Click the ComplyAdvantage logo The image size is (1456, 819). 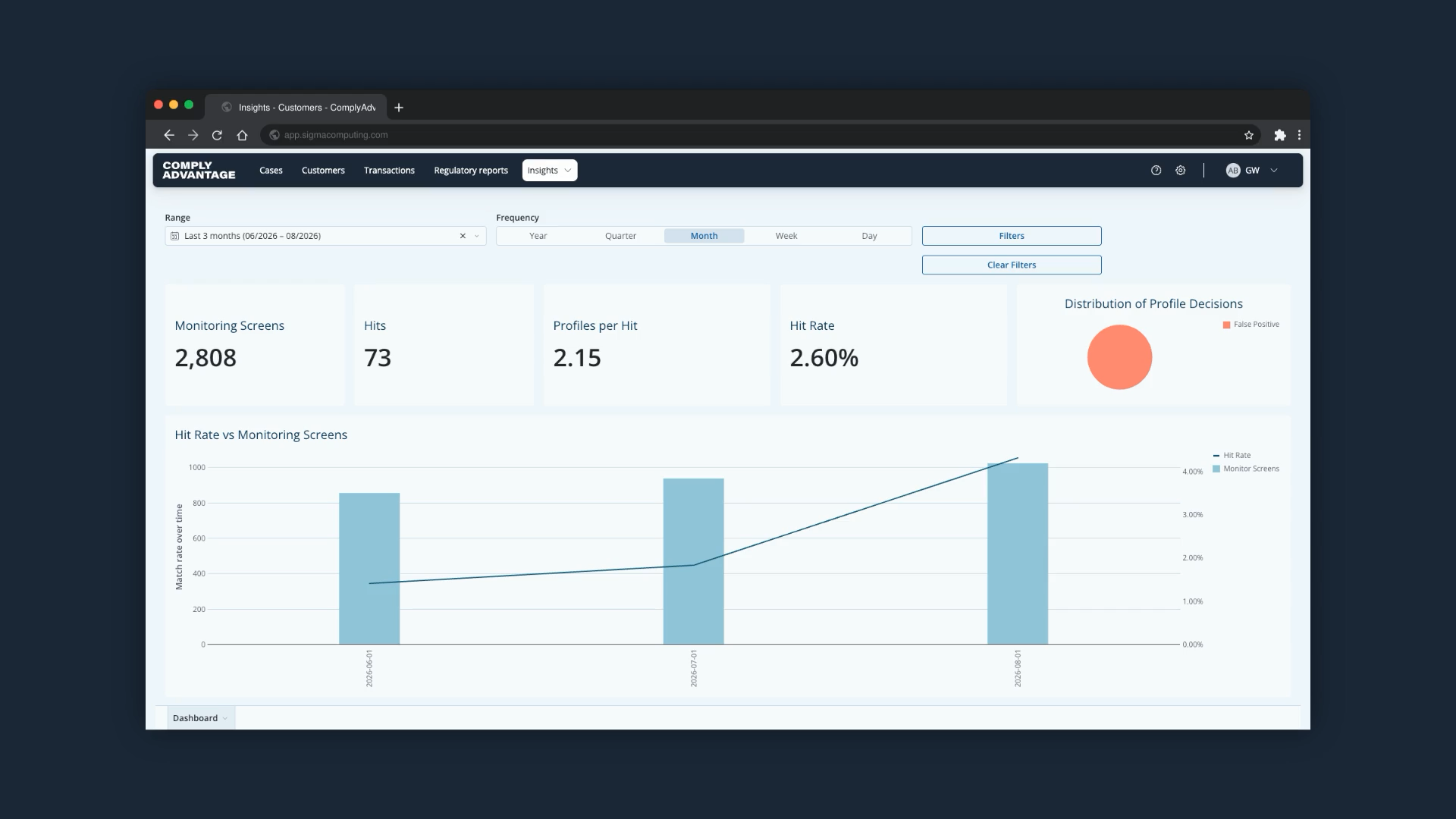[x=199, y=170]
